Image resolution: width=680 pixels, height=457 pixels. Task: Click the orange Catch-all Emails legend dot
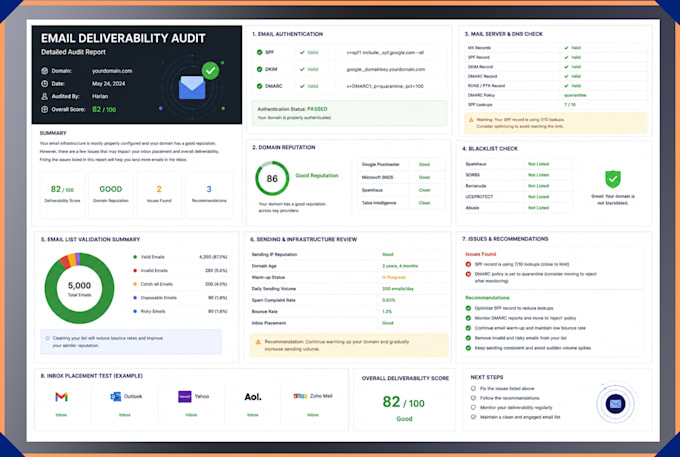(x=135, y=284)
